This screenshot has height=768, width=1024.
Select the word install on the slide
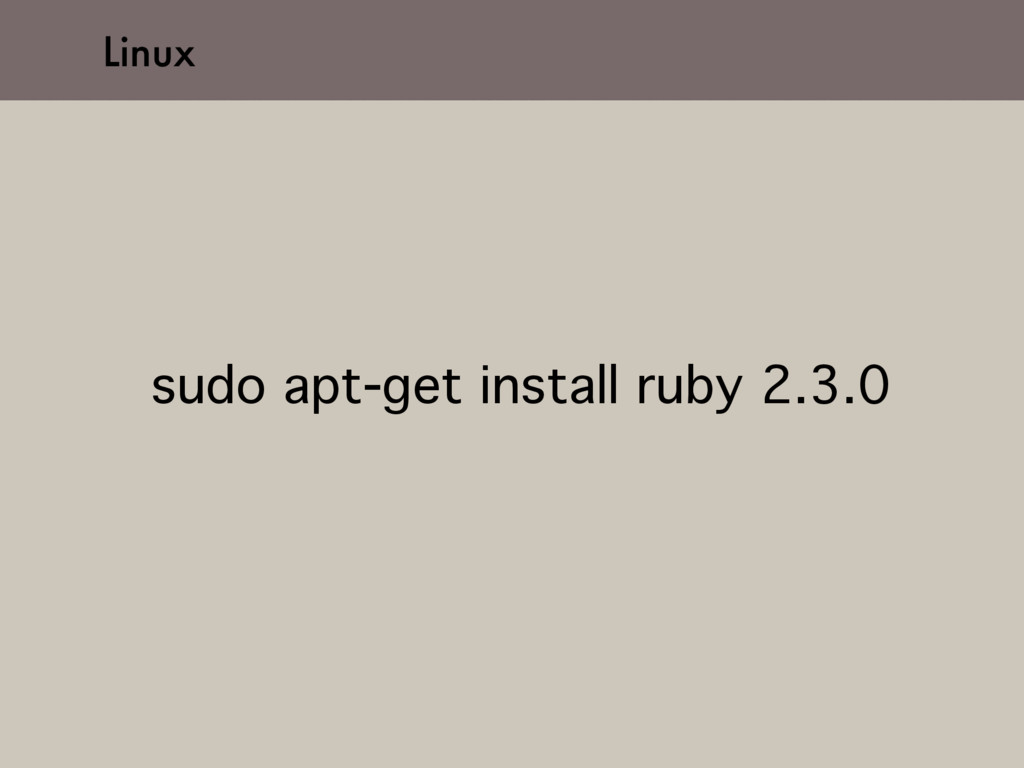coord(549,385)
